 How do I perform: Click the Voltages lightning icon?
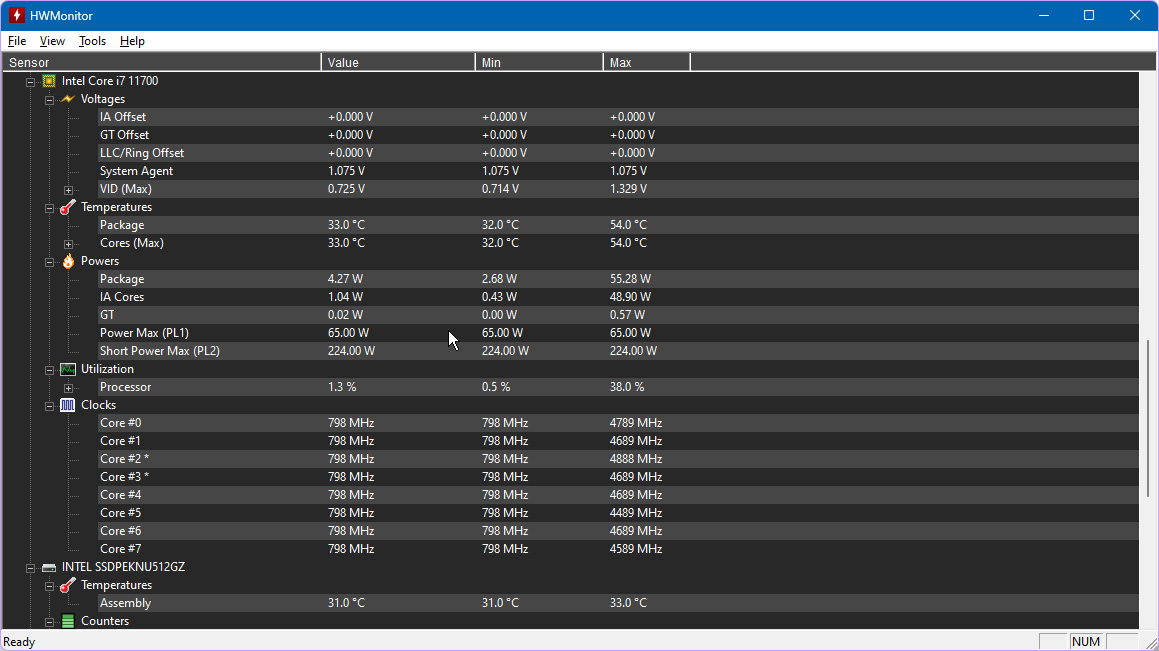click(67, 99)
